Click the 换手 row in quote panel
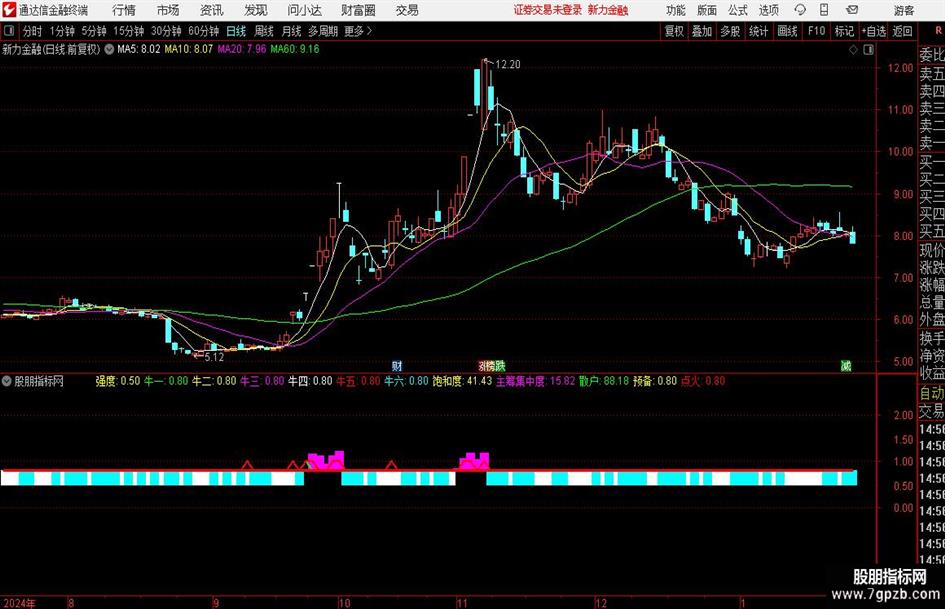This screenshot has height=609, width=945. (x=932, y=339)
